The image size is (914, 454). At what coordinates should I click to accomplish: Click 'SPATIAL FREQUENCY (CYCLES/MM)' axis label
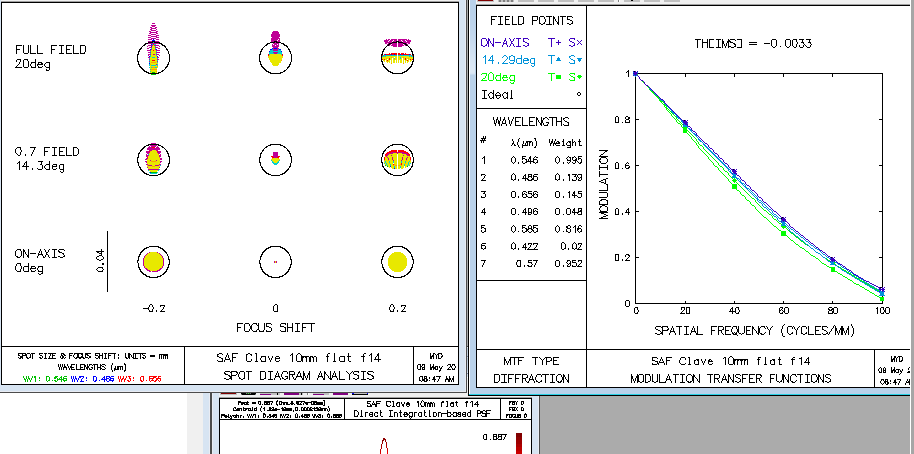[x=754, y=331]
